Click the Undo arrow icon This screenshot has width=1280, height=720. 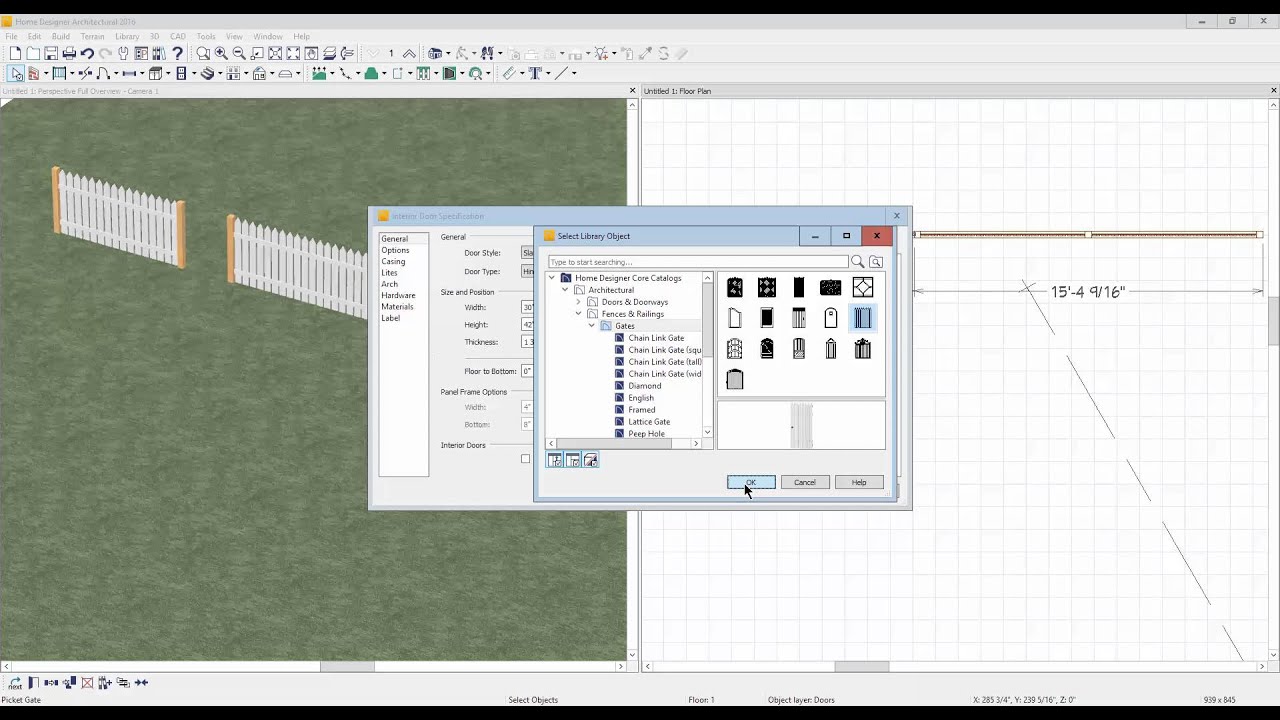click(x=87, y=53)
